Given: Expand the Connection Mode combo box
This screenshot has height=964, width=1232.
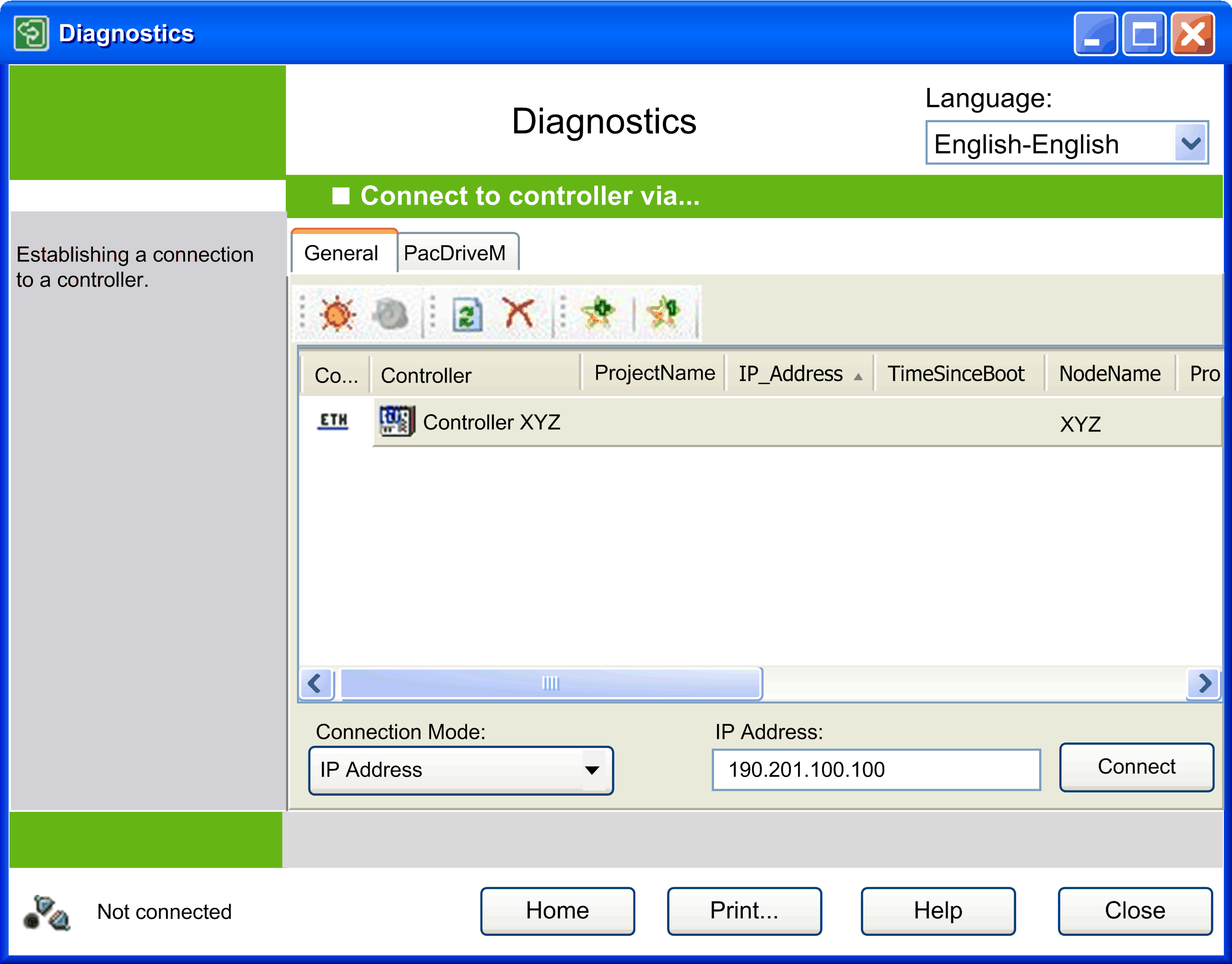Looking at the screenshot, I should (x=592, y=770).
